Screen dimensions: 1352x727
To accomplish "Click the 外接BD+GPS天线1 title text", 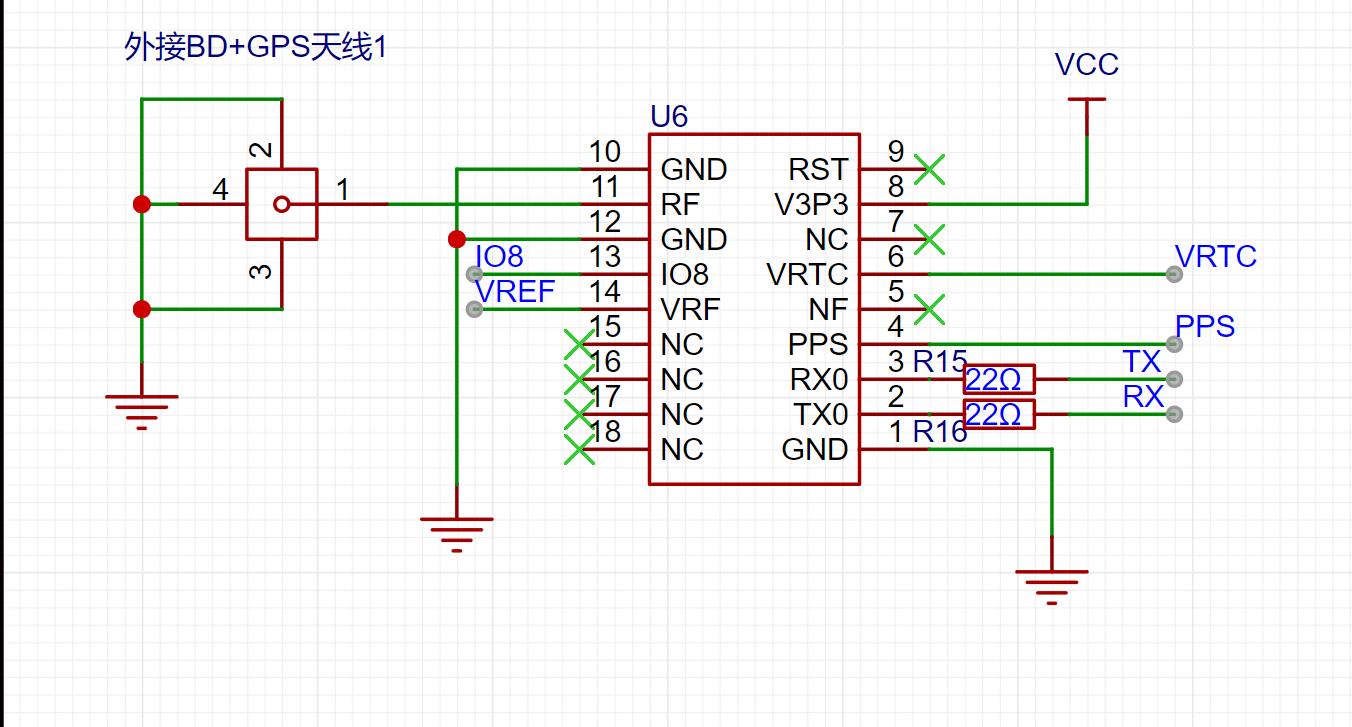I will 255,48.
